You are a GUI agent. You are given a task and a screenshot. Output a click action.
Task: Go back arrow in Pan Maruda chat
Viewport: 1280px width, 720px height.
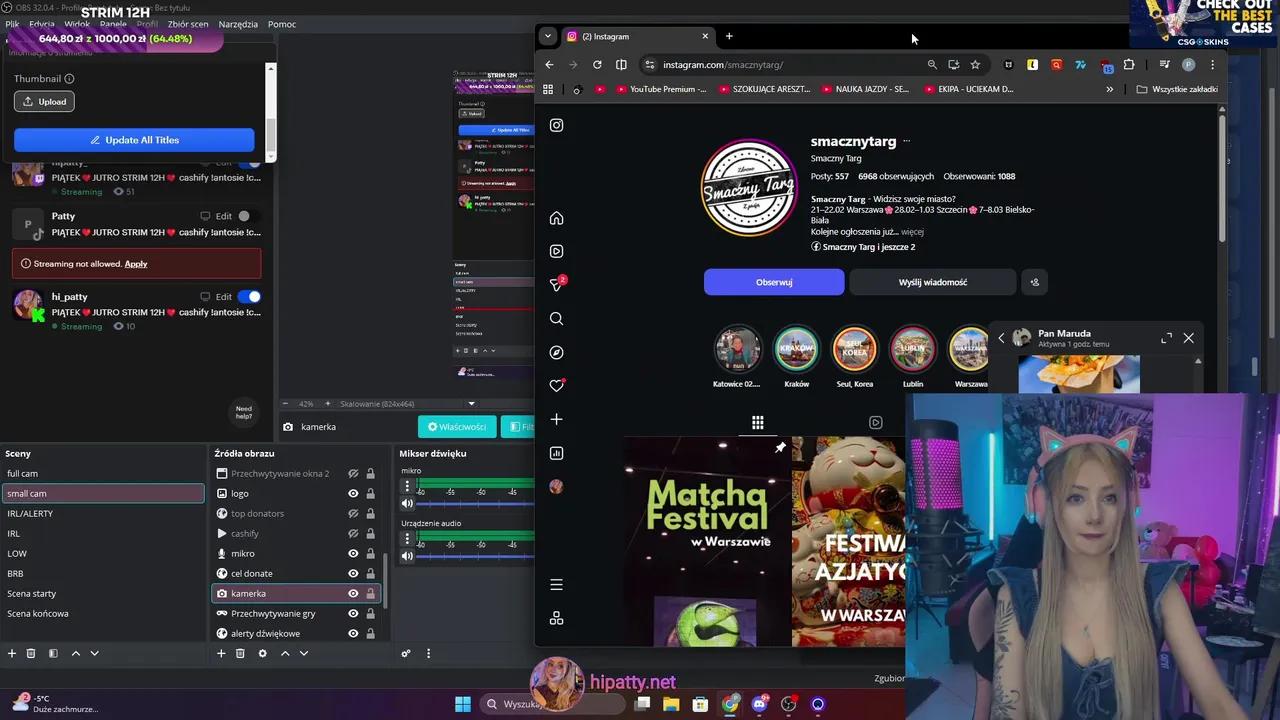tap(1001, 338)
